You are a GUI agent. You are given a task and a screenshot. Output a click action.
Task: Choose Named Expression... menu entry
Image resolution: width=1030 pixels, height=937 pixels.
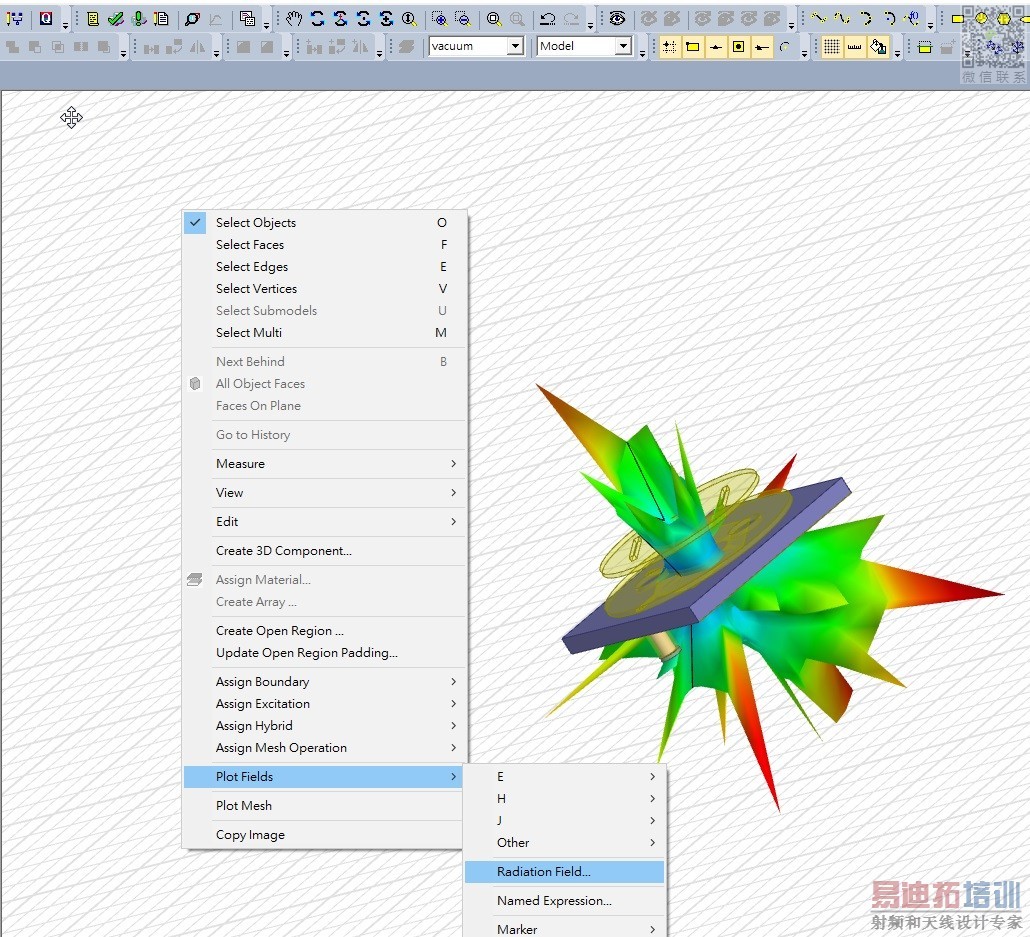point(564,901)
